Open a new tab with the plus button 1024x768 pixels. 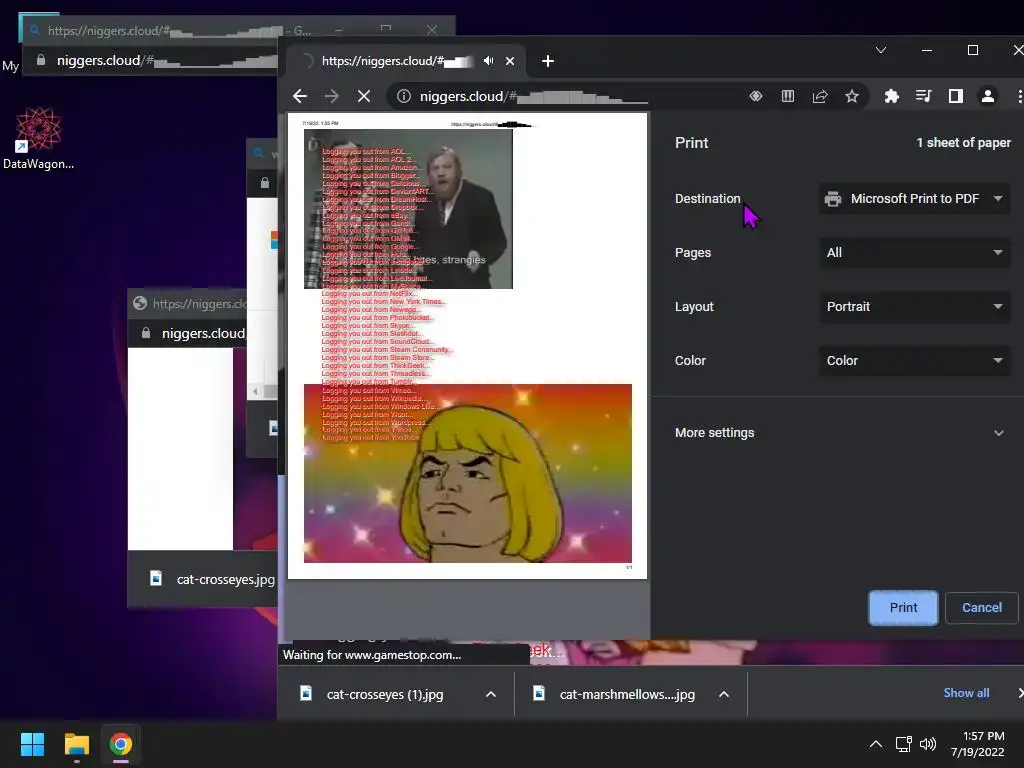[548, 61]
